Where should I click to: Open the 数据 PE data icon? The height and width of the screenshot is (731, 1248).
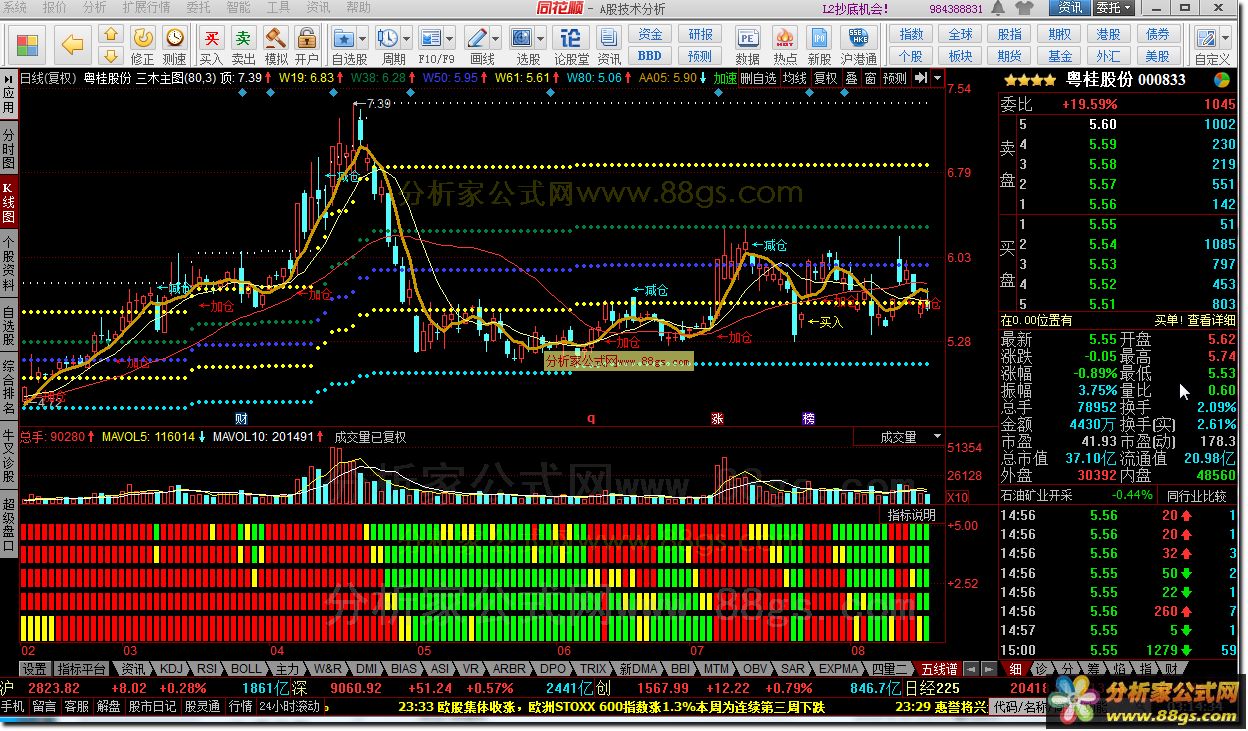(747, 38)
